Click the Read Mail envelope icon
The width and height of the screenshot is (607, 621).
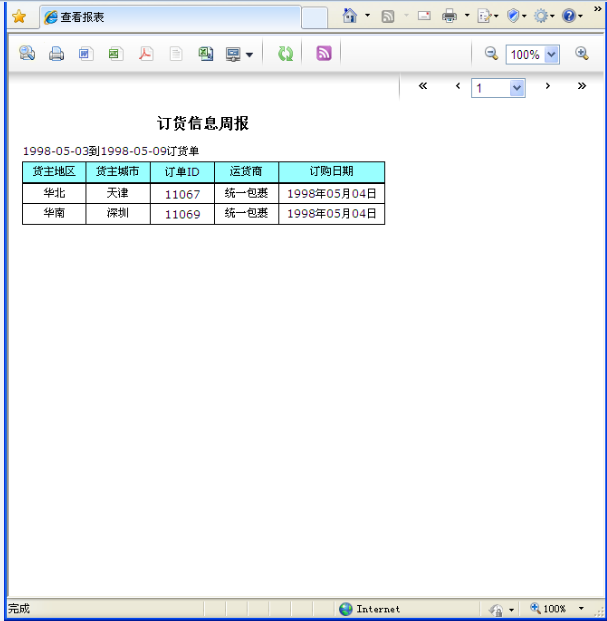(424, 16)
